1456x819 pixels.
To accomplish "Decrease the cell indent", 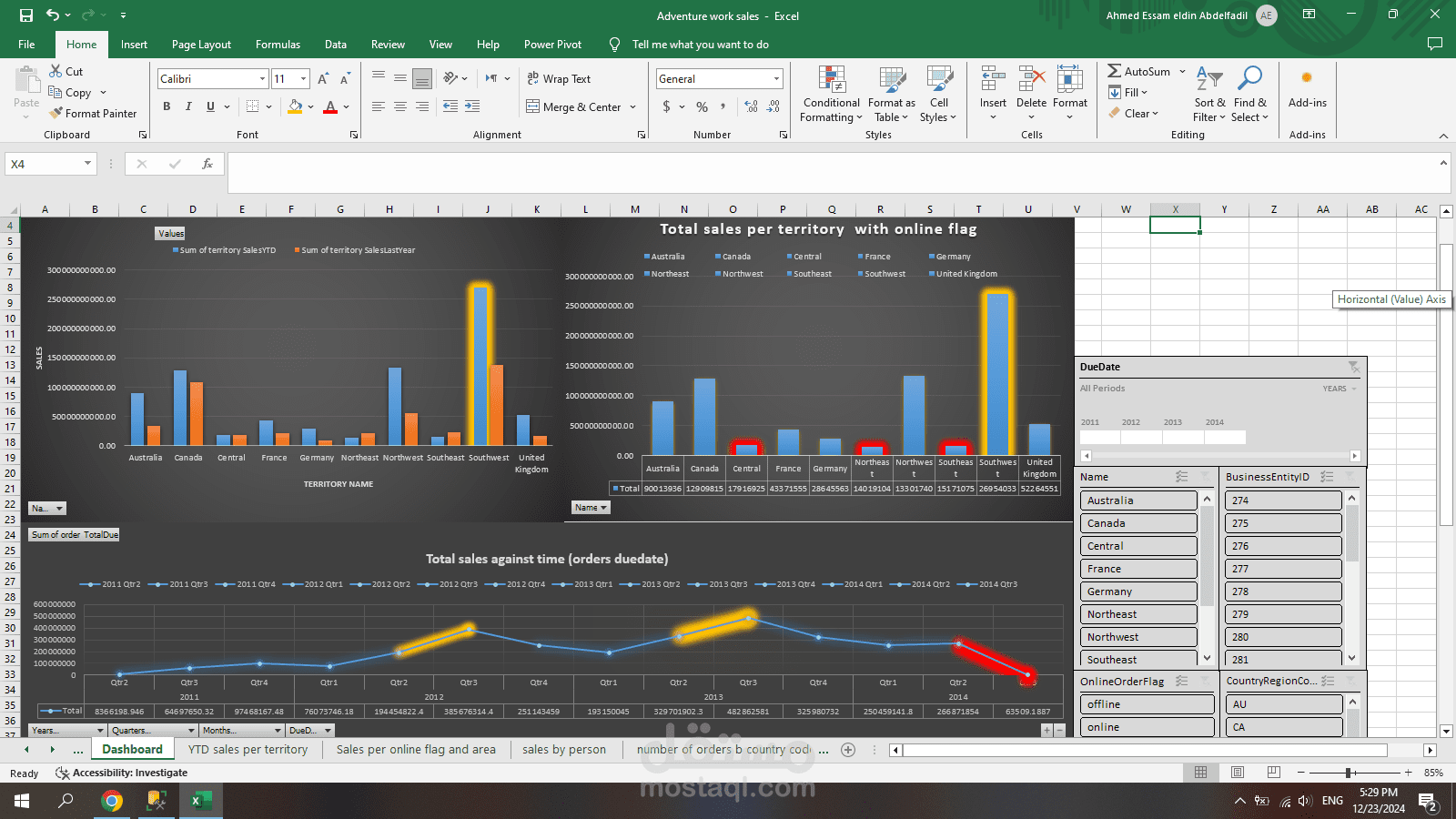I will tap(450, 106).
